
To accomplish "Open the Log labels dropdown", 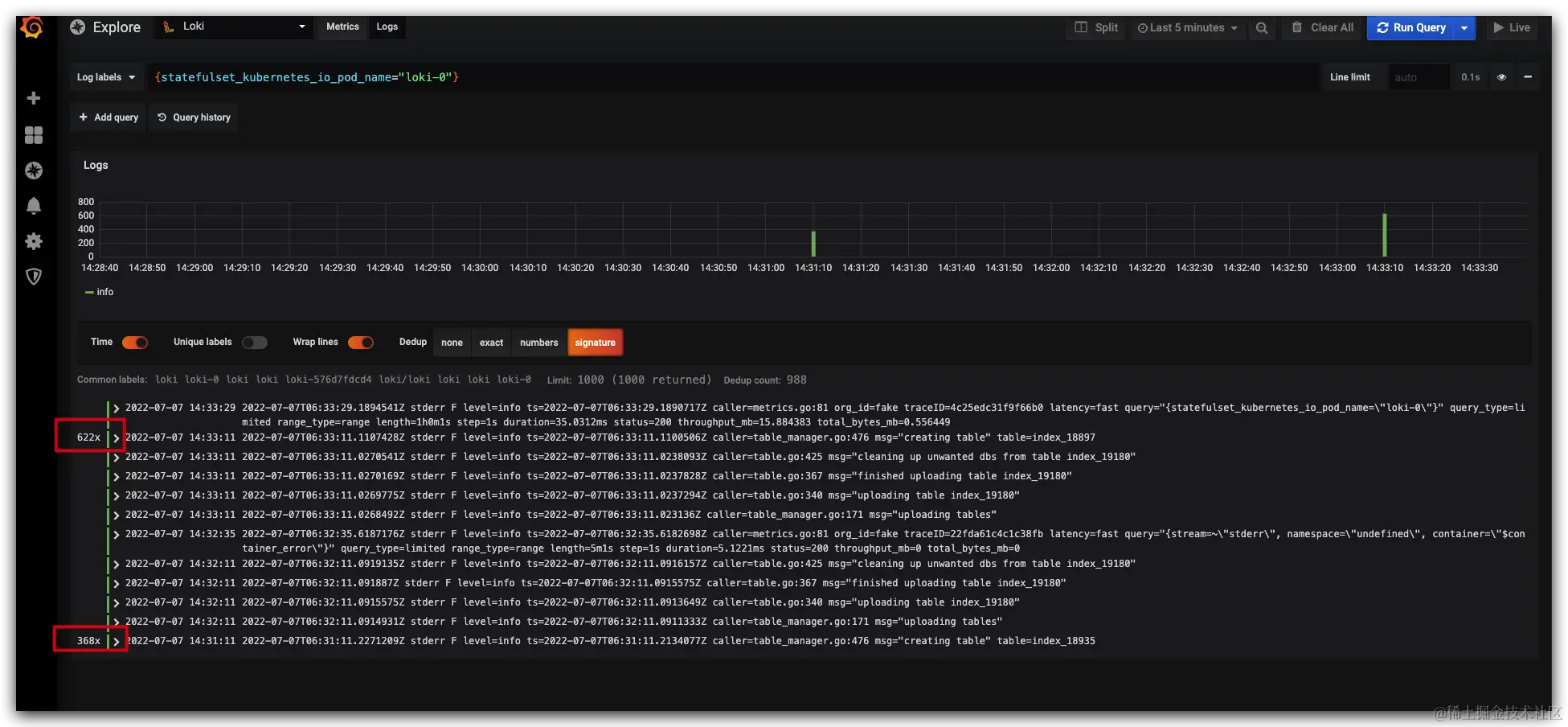I will (x=106, y=77).
